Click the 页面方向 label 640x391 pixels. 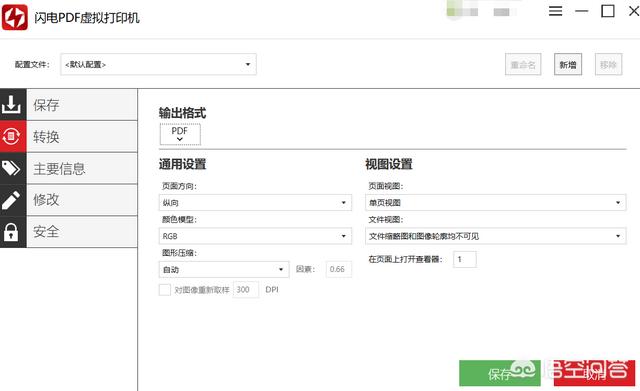pos(179,186)
